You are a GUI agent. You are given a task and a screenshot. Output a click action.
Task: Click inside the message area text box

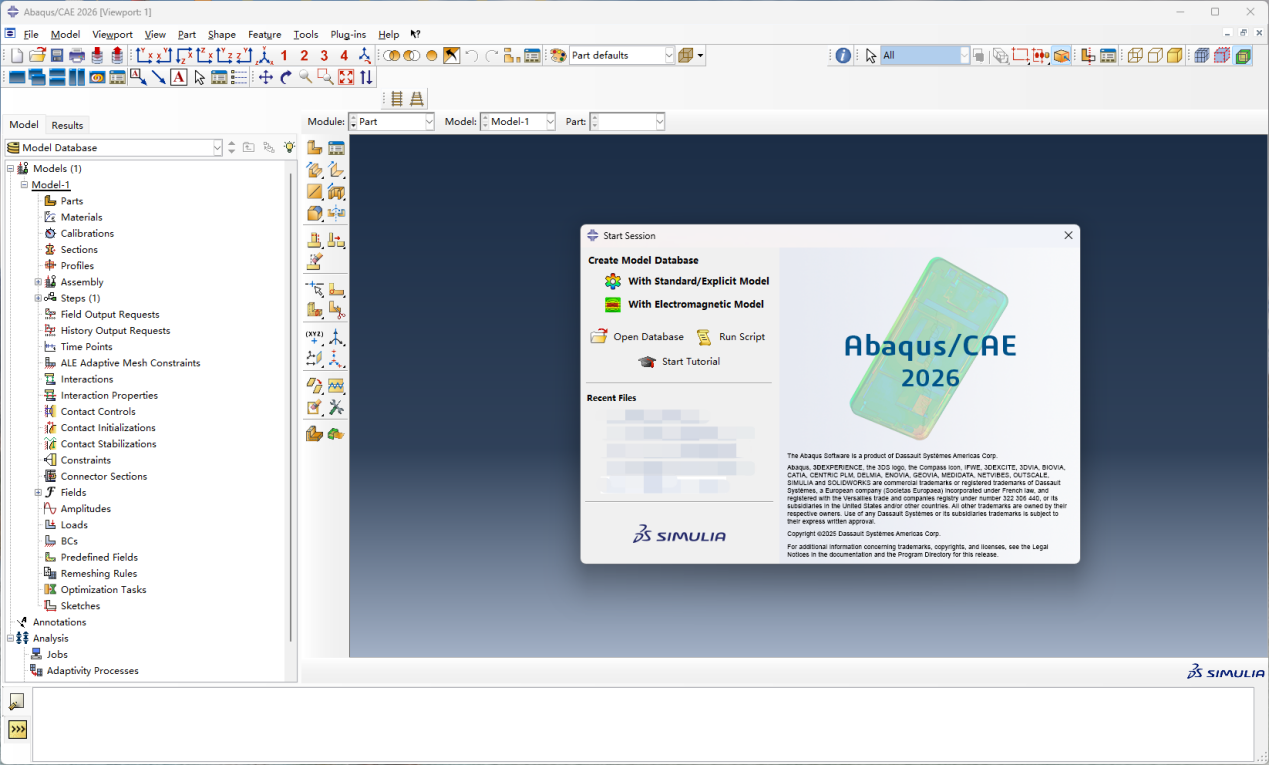click(643, 724)
